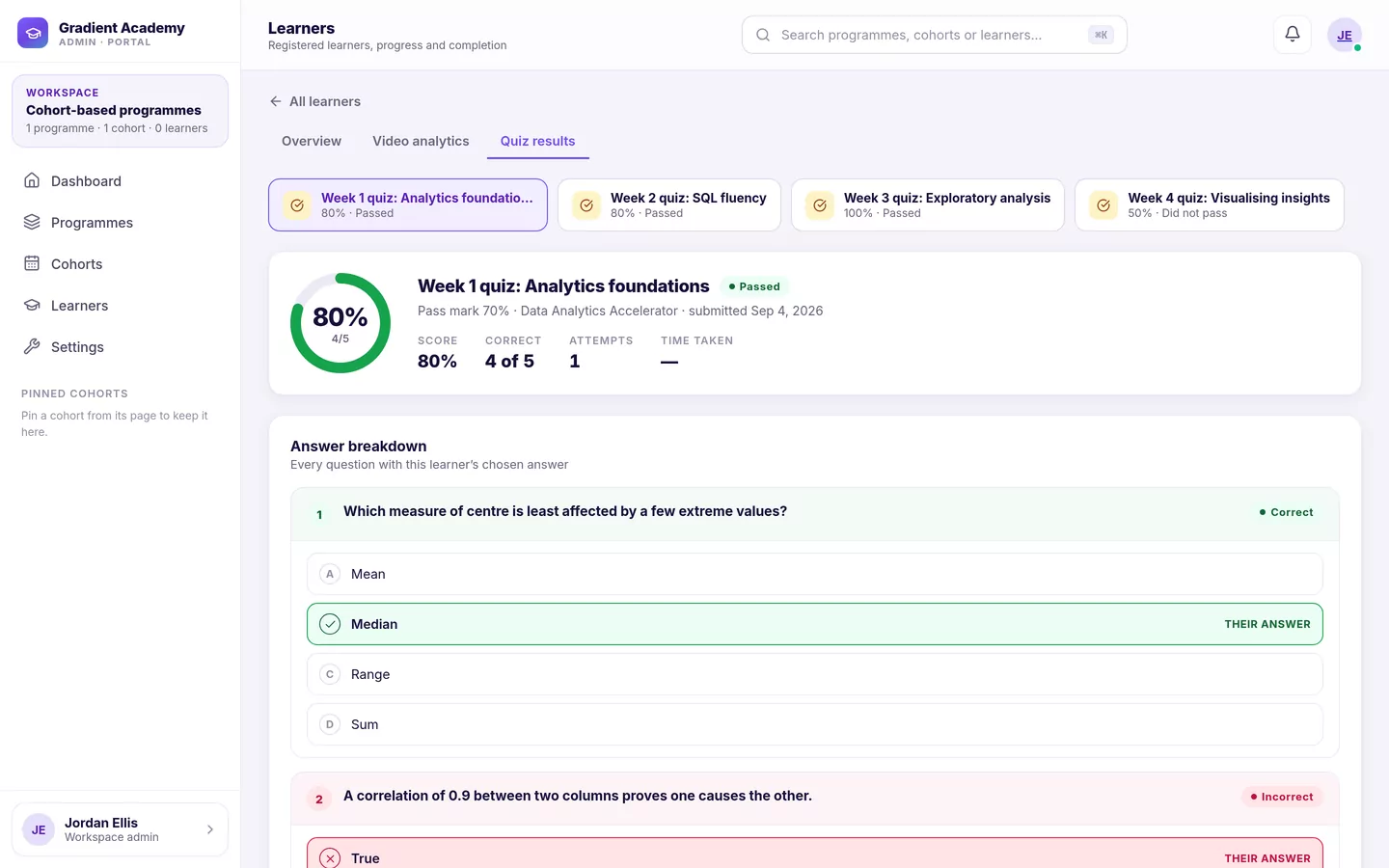The image size is (1389, 868).
Task: Open the notifications bell
Action: [x=1293, y=35]
